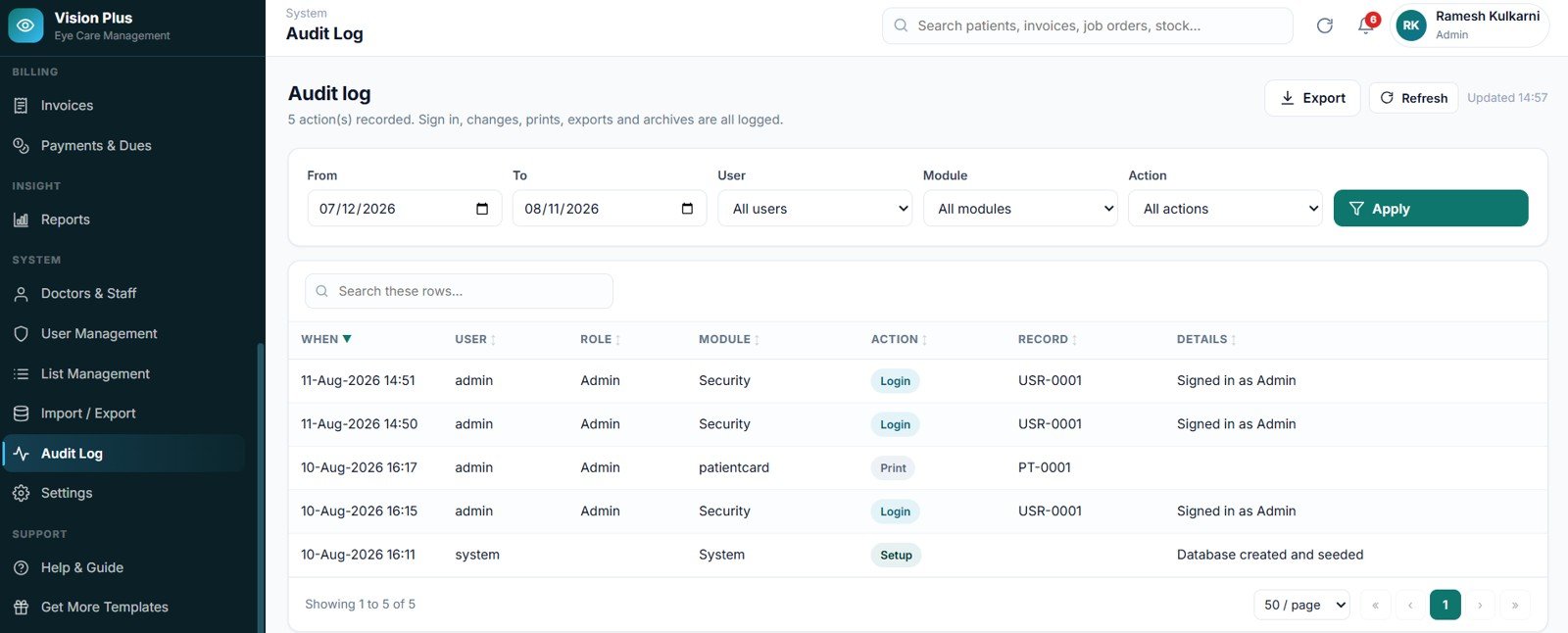Sort by ROLE column
Image resolution: width=1568 pixels, height=633 pixels.
point(601,339)
